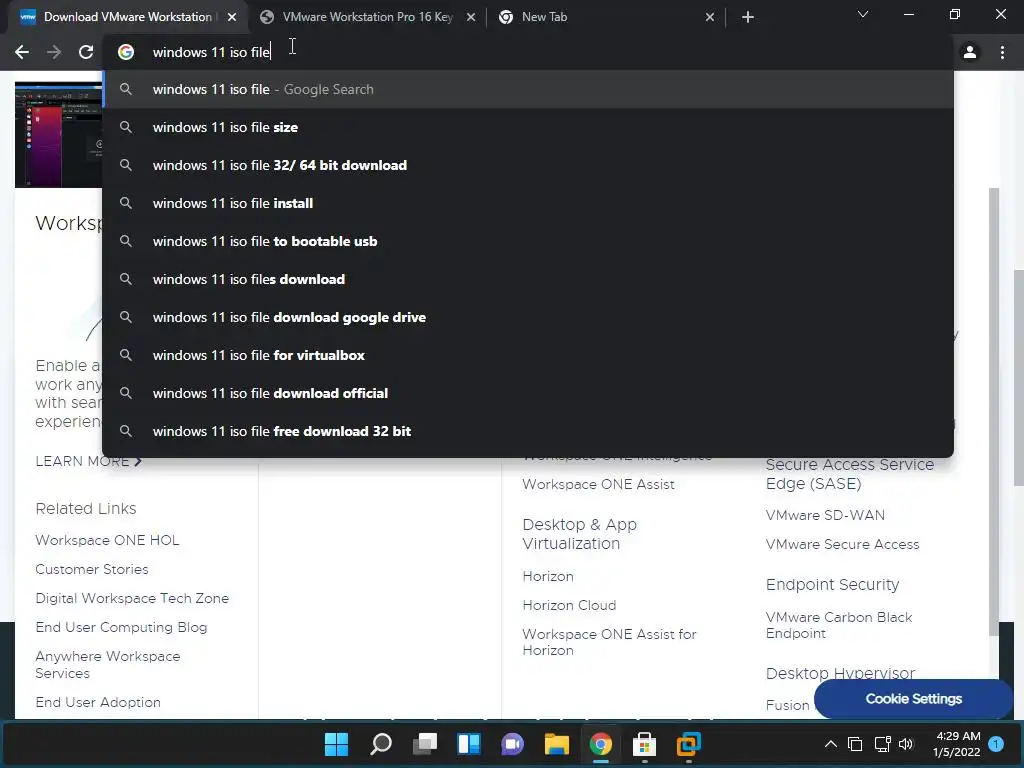This screenshot has height=768, width=1024.
Task: Click the network tray icon
Action: [x=882, y=744]
